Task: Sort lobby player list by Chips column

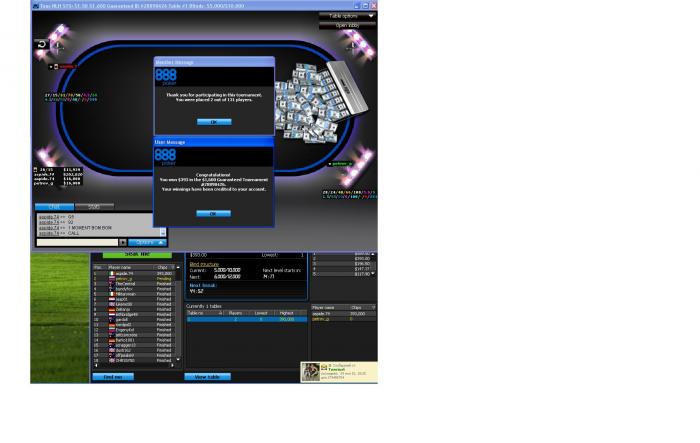Action: tap(165, 267)
